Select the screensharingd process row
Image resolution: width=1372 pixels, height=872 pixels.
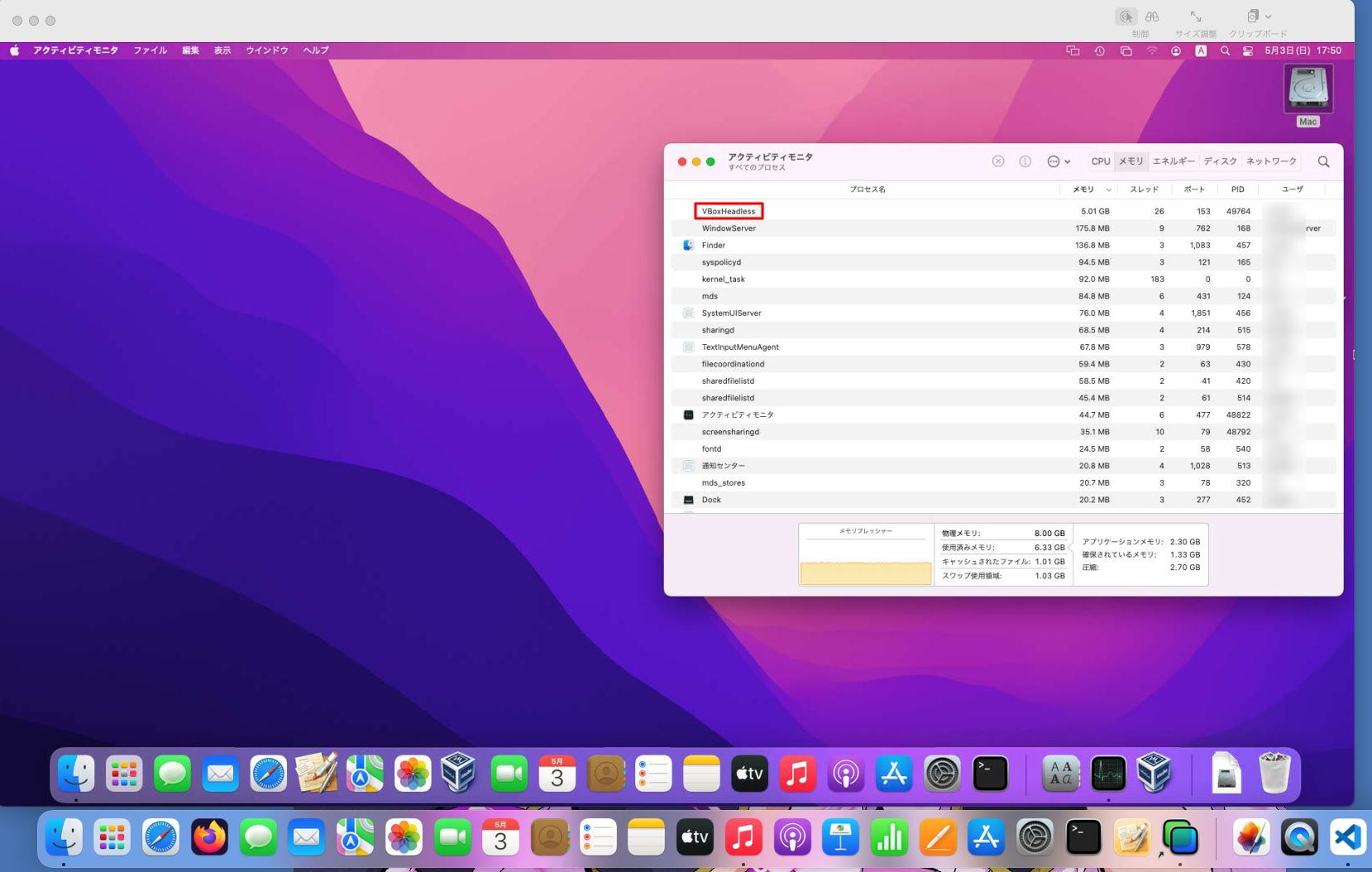coord(1003,432)
